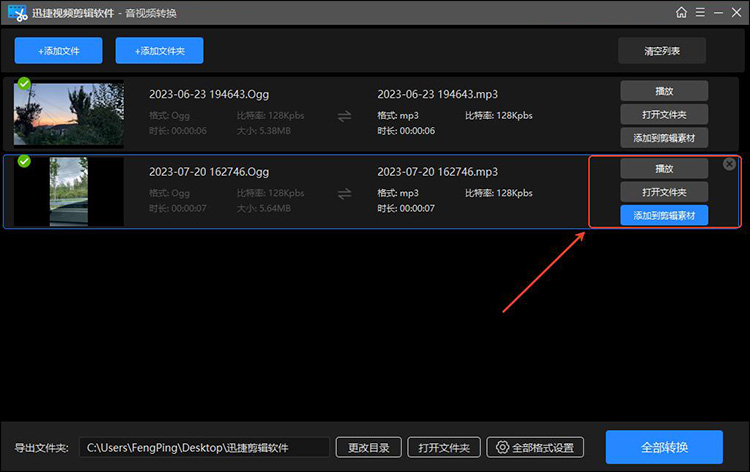Image resolution: width=750 pixels, height=472 pixels.
Task: Select the sunset thumbnail of 194643.Ogg
Action: click(x=69, y=114)
